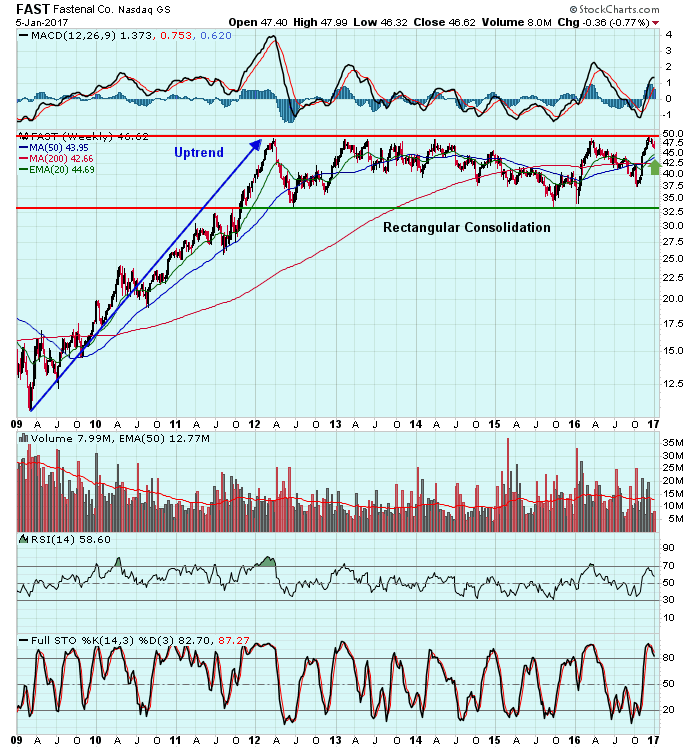Image resolution: width=700 pixels, height=748 pixels.
Task: Click the 12.5 price axis label
Action: click(673, 384)
